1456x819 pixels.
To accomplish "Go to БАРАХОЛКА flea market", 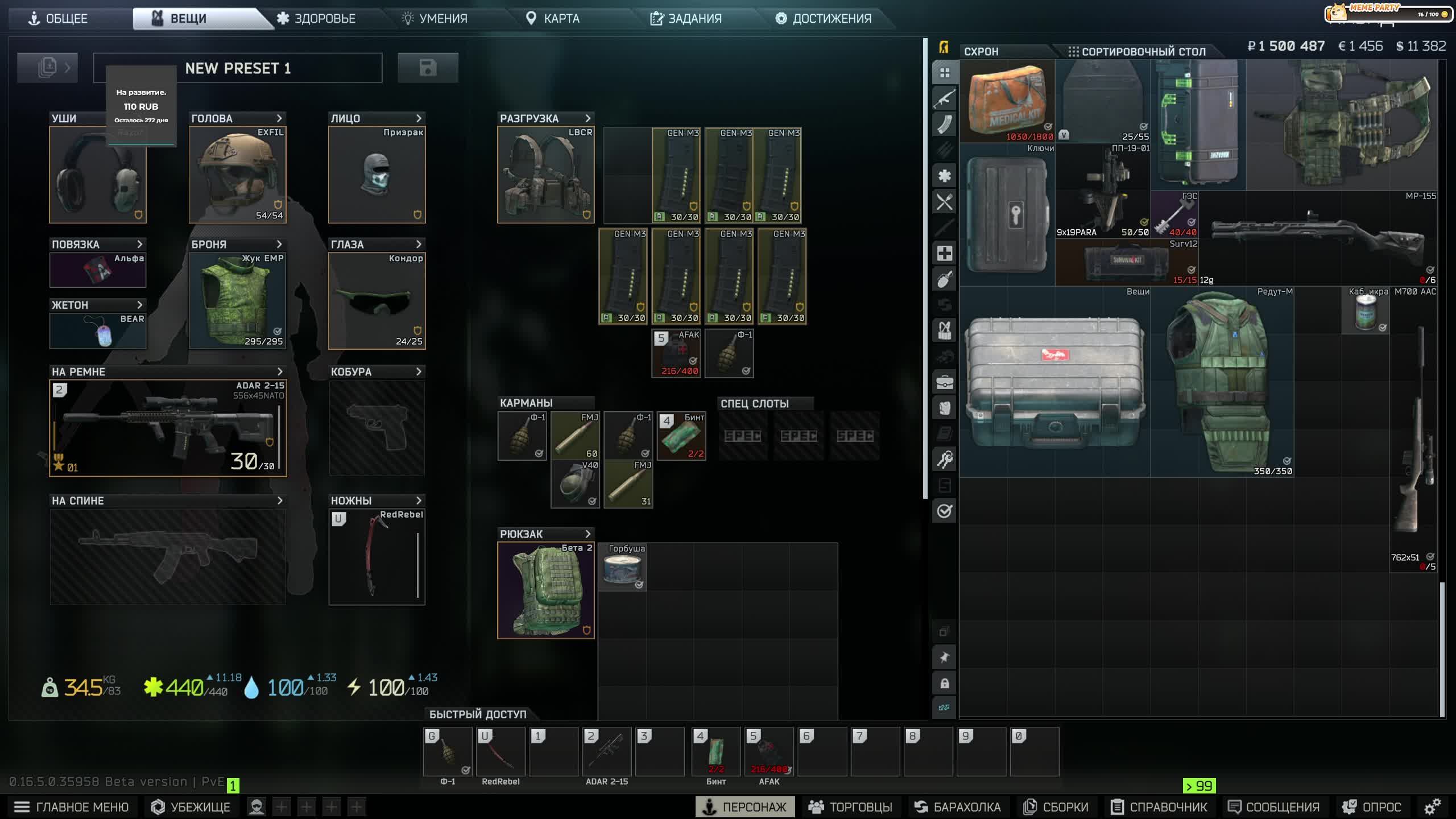I will pos(958,806).
